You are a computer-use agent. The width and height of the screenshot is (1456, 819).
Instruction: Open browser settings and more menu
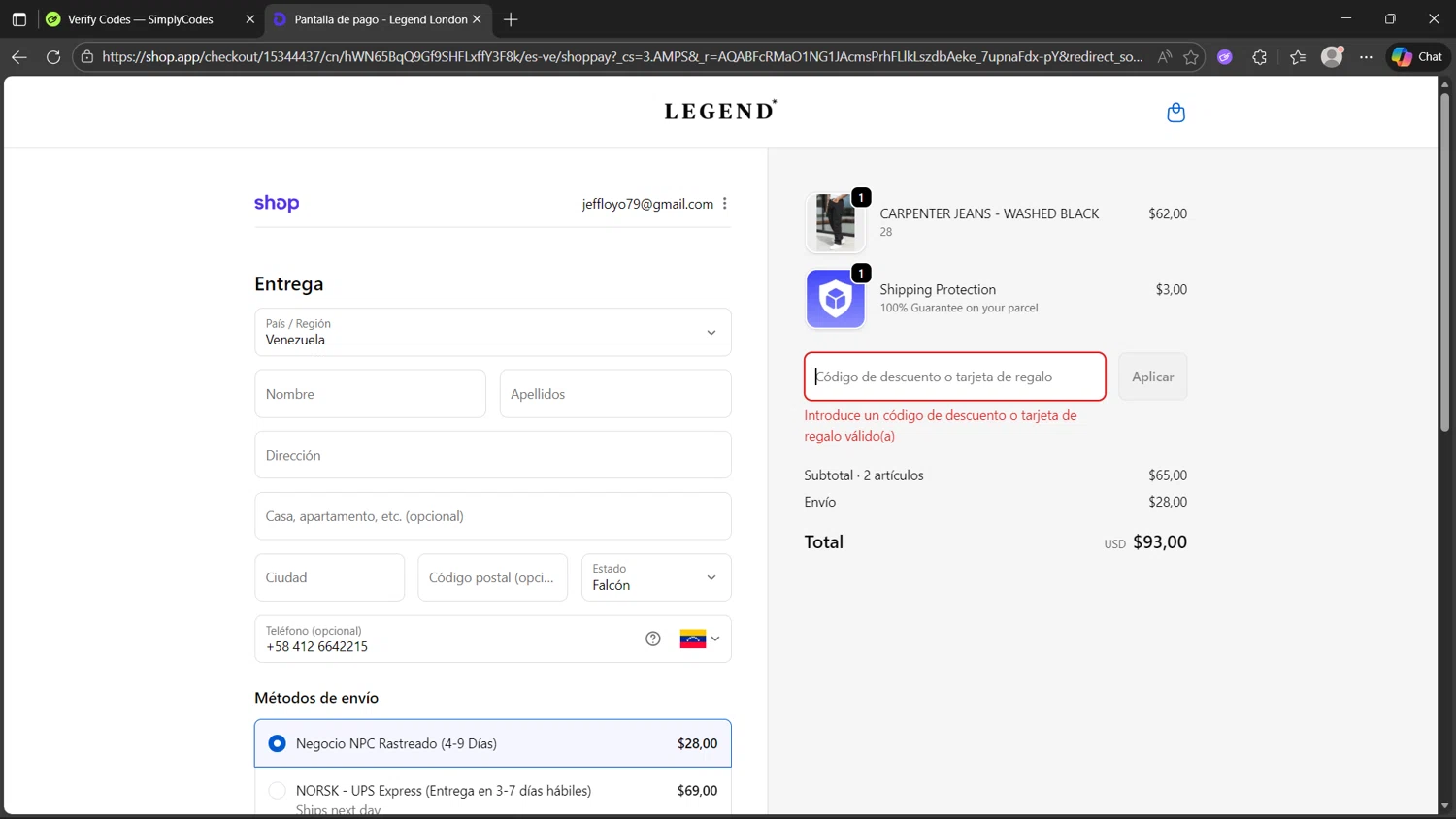[x=1366, y=57]
